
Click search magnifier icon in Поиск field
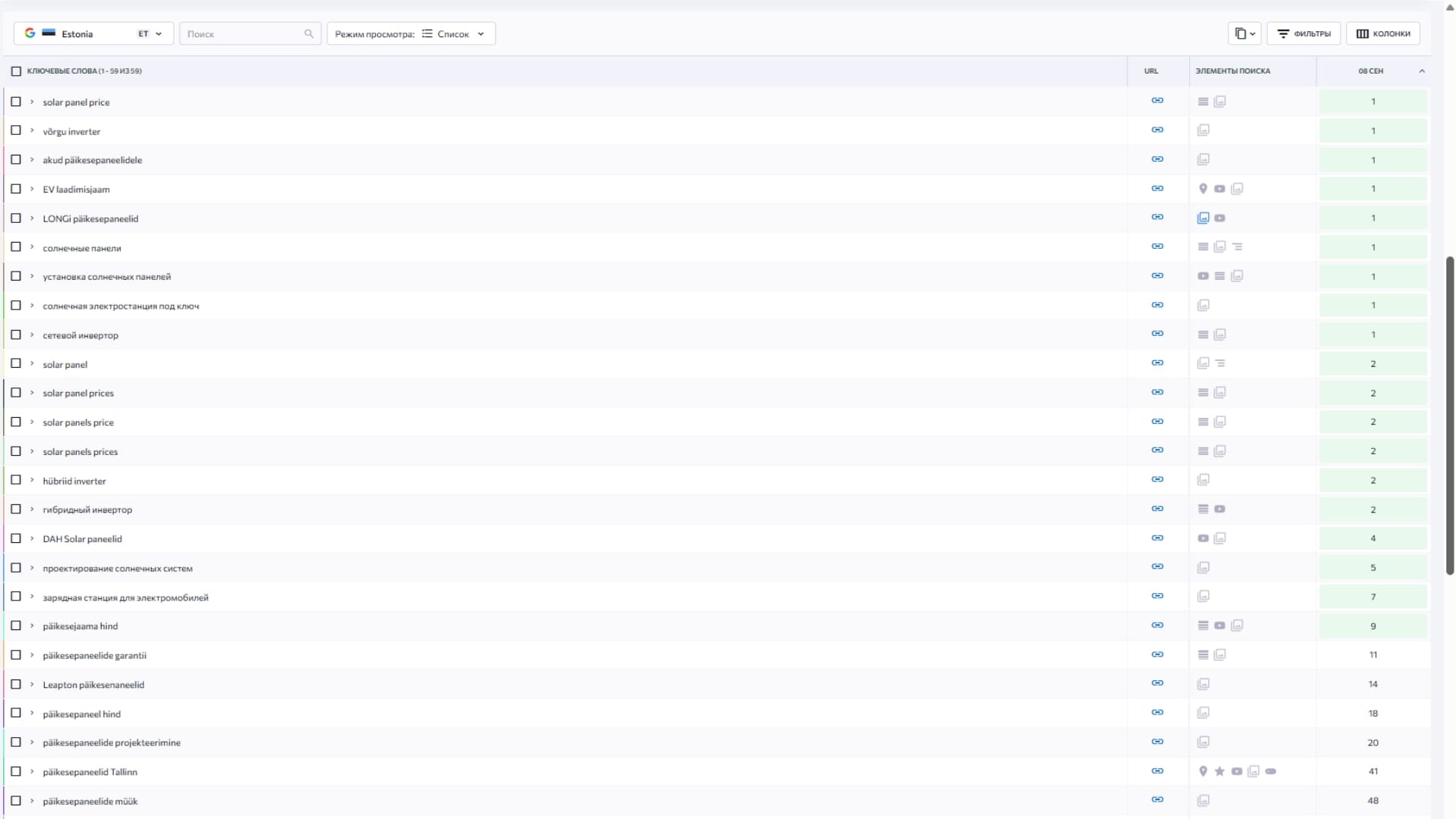309,33
